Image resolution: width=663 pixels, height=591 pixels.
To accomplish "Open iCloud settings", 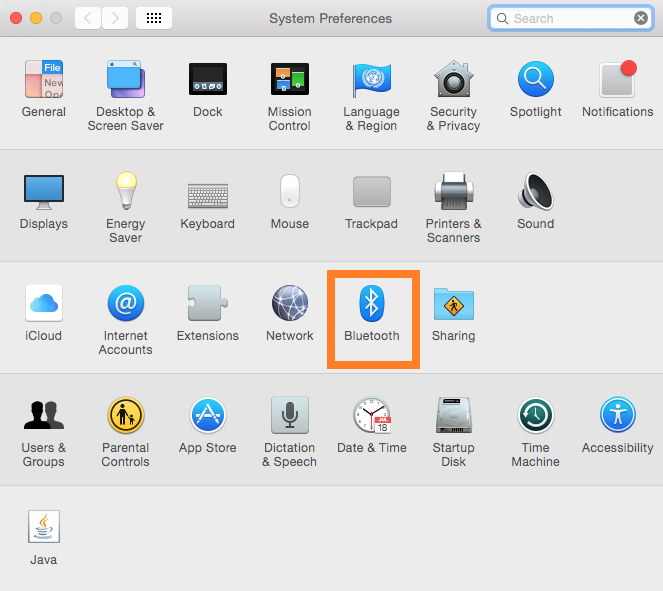I will click(44, 304).
